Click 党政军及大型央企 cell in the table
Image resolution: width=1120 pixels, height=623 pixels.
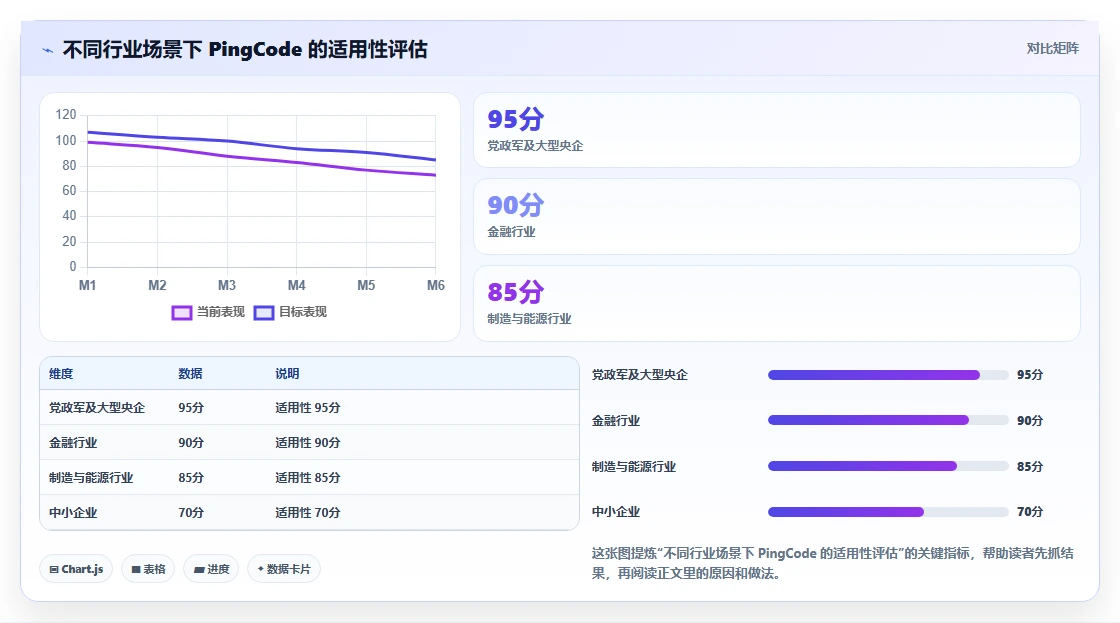click(x=96, y=408)
